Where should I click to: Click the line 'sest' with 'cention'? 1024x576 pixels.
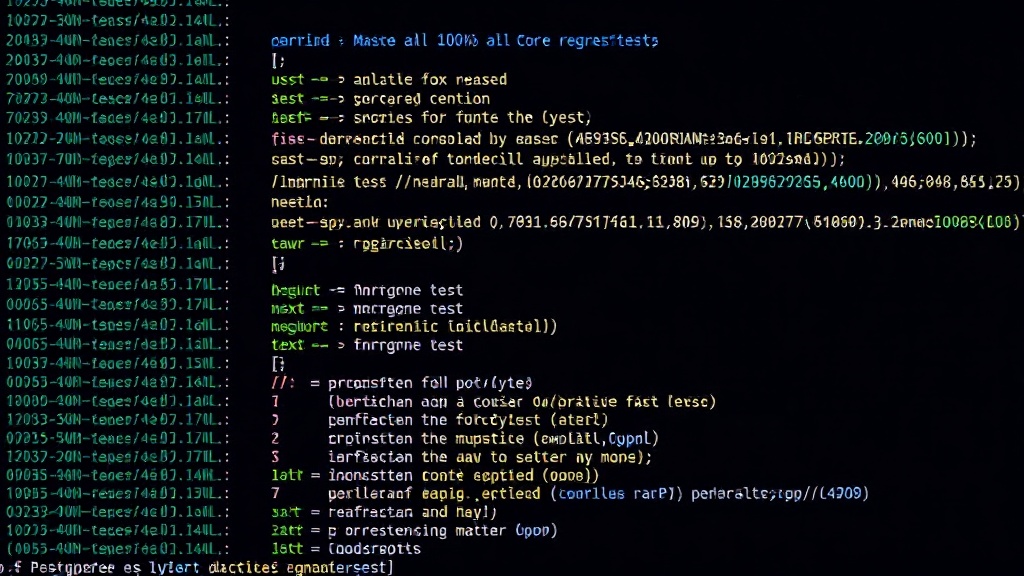pos(380,99)
